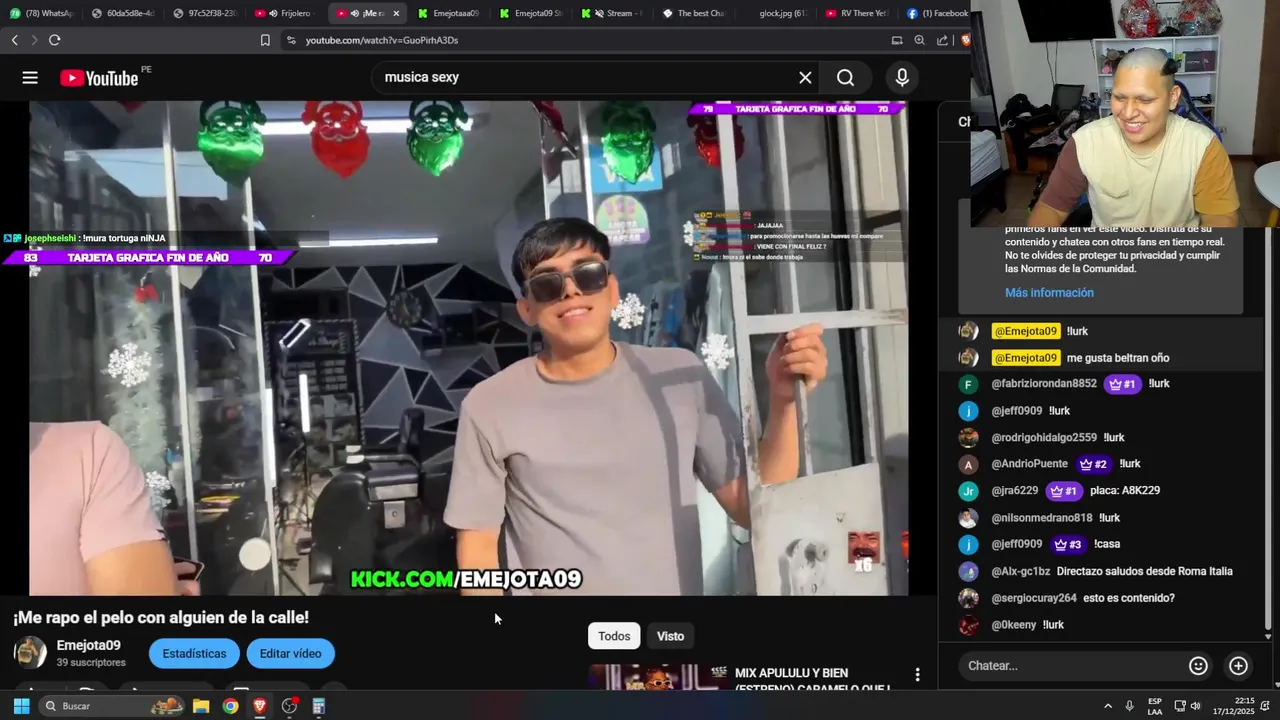Open network and volume quick settings
This screenshot has height=720, width=1280.
(x=1187, y=706)
